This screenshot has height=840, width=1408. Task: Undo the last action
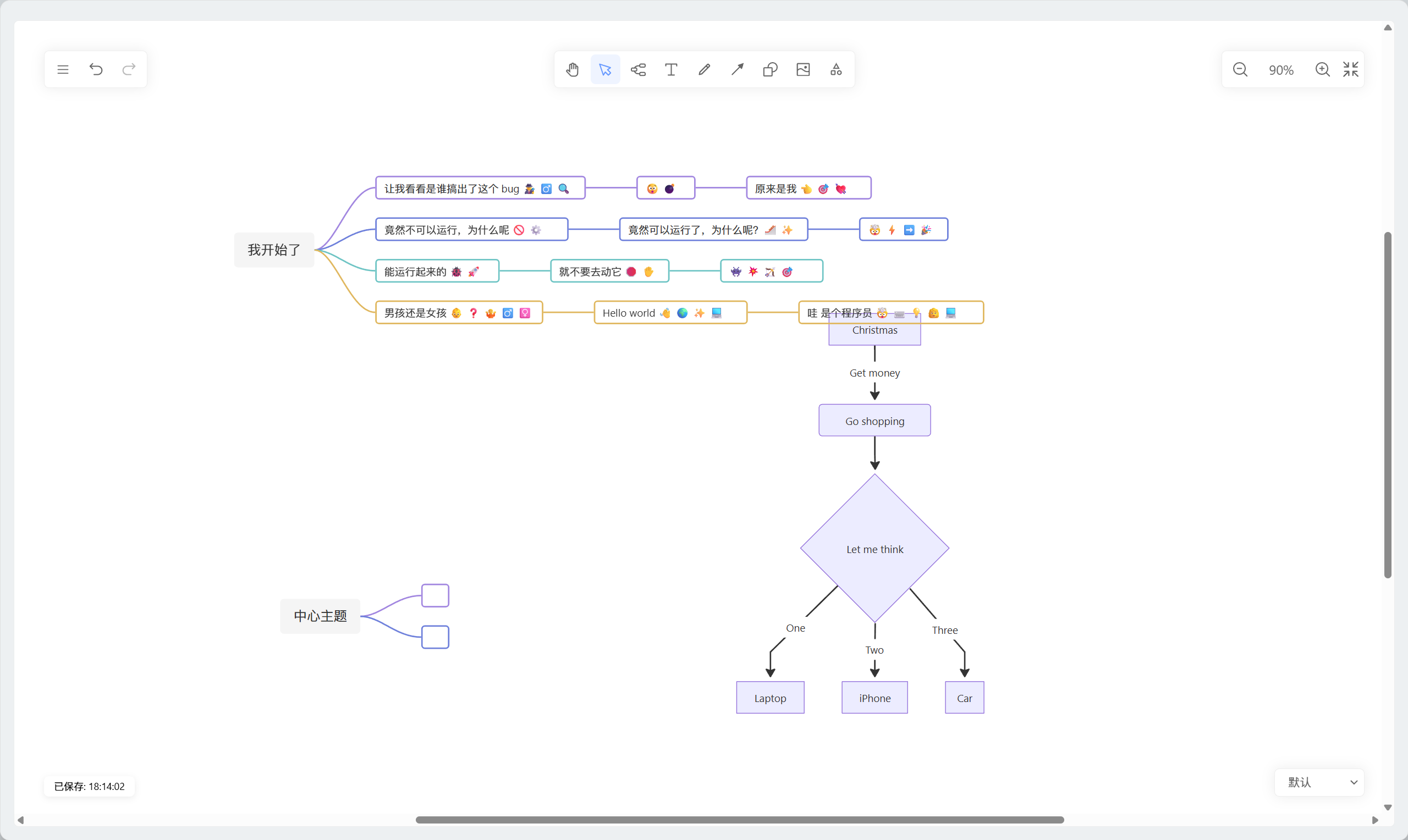click(x=96, y=70)
